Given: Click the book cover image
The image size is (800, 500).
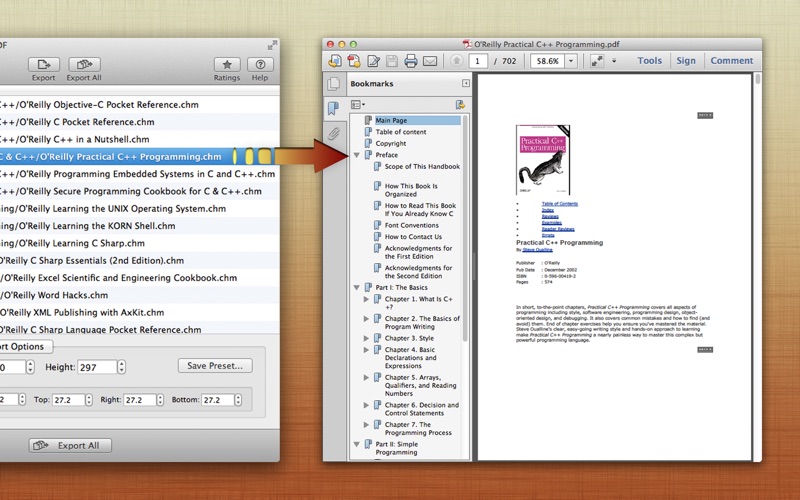Looking at the screenshot, I should pyautogui.click(x=543, y=160).
